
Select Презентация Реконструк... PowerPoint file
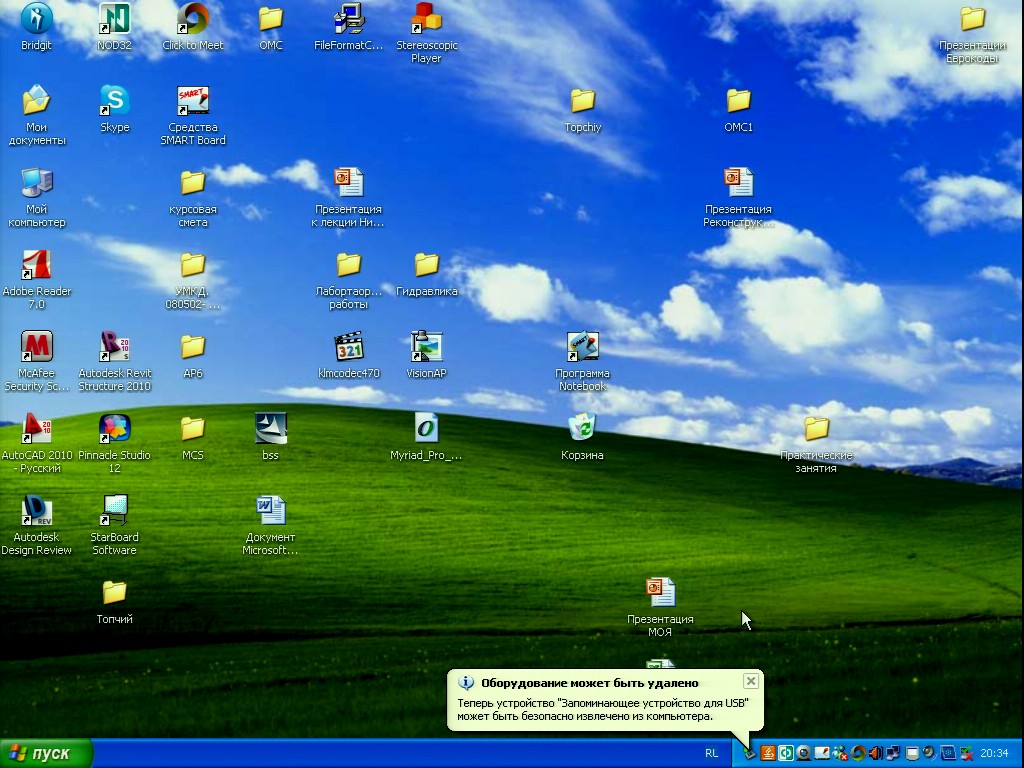coord(739,197)
